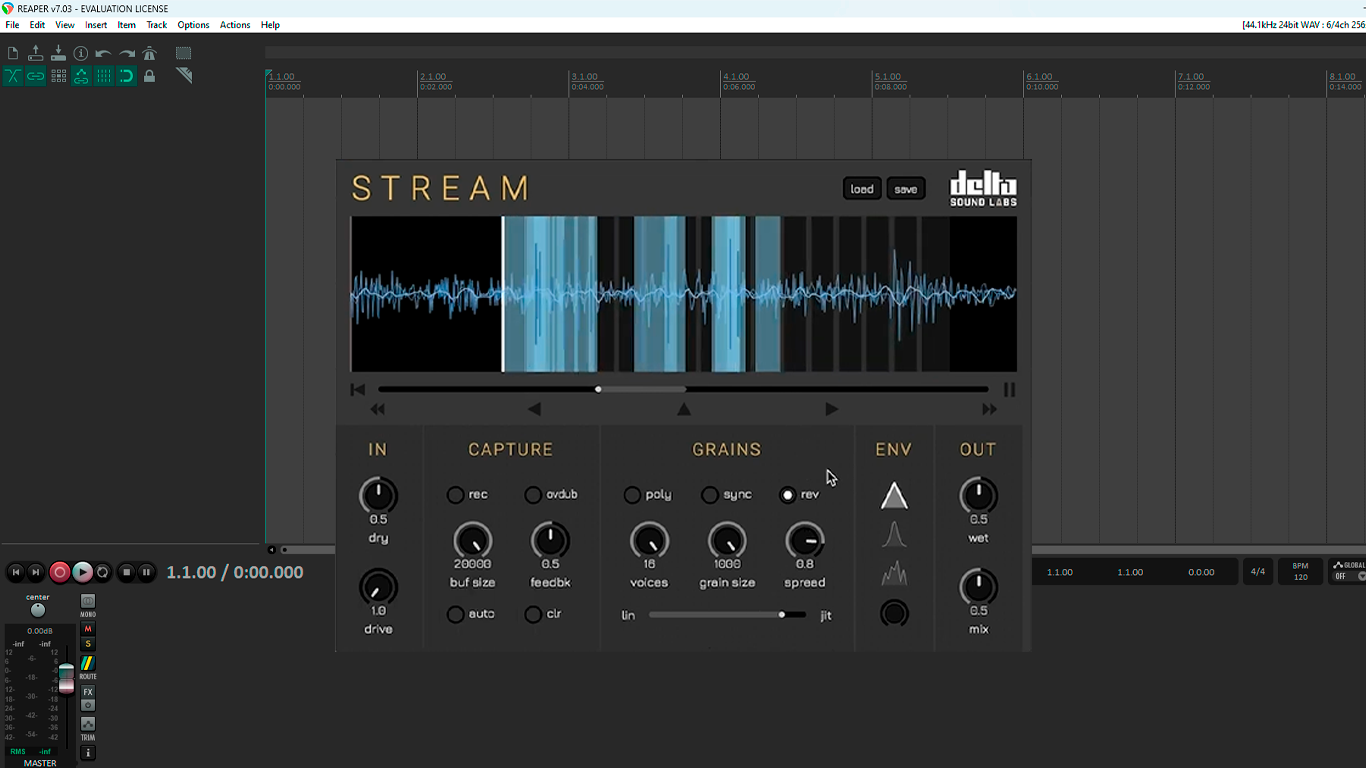The height and width of the screenshot is (768, 1366).
Task: Toggle item grouping chain-link icon
Action: [x=36, y=76]
